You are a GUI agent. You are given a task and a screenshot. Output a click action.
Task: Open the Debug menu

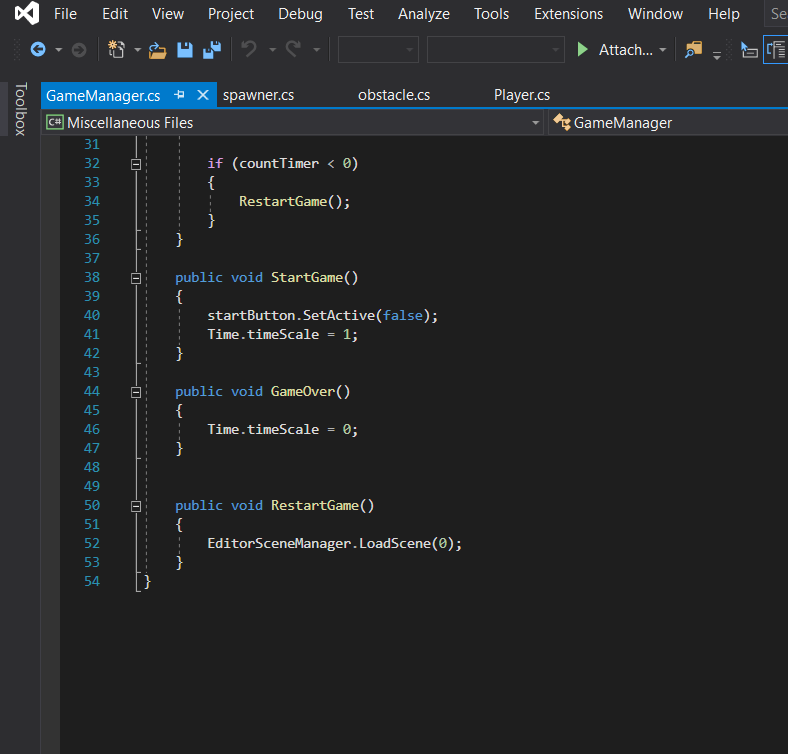[x=300, y=14]
